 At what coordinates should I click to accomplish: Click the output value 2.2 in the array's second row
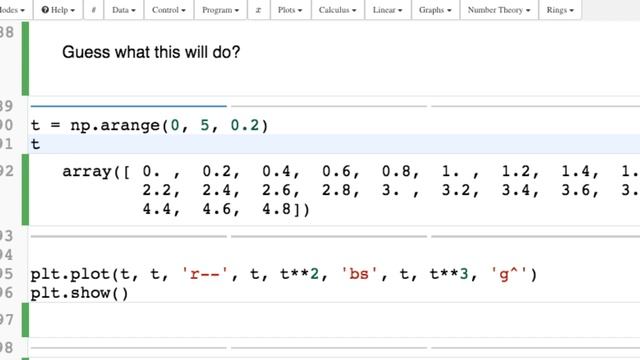(x=157, y=190)
